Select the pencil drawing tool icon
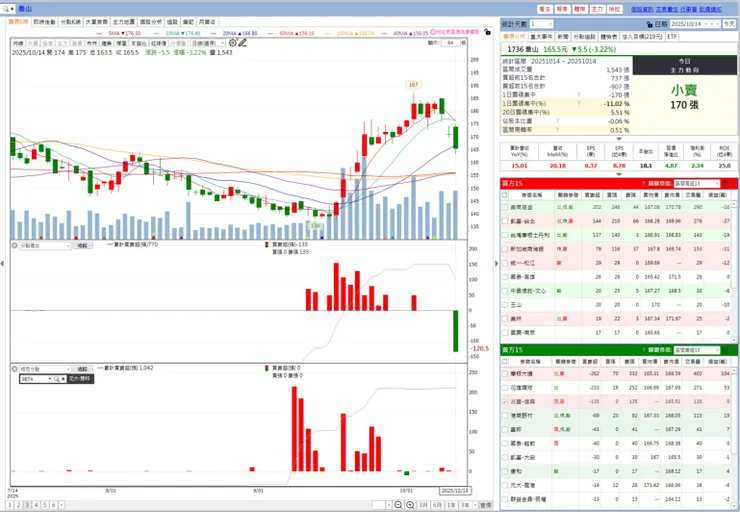The width and height of the screenshot is (740, 512). pos(243,43)
